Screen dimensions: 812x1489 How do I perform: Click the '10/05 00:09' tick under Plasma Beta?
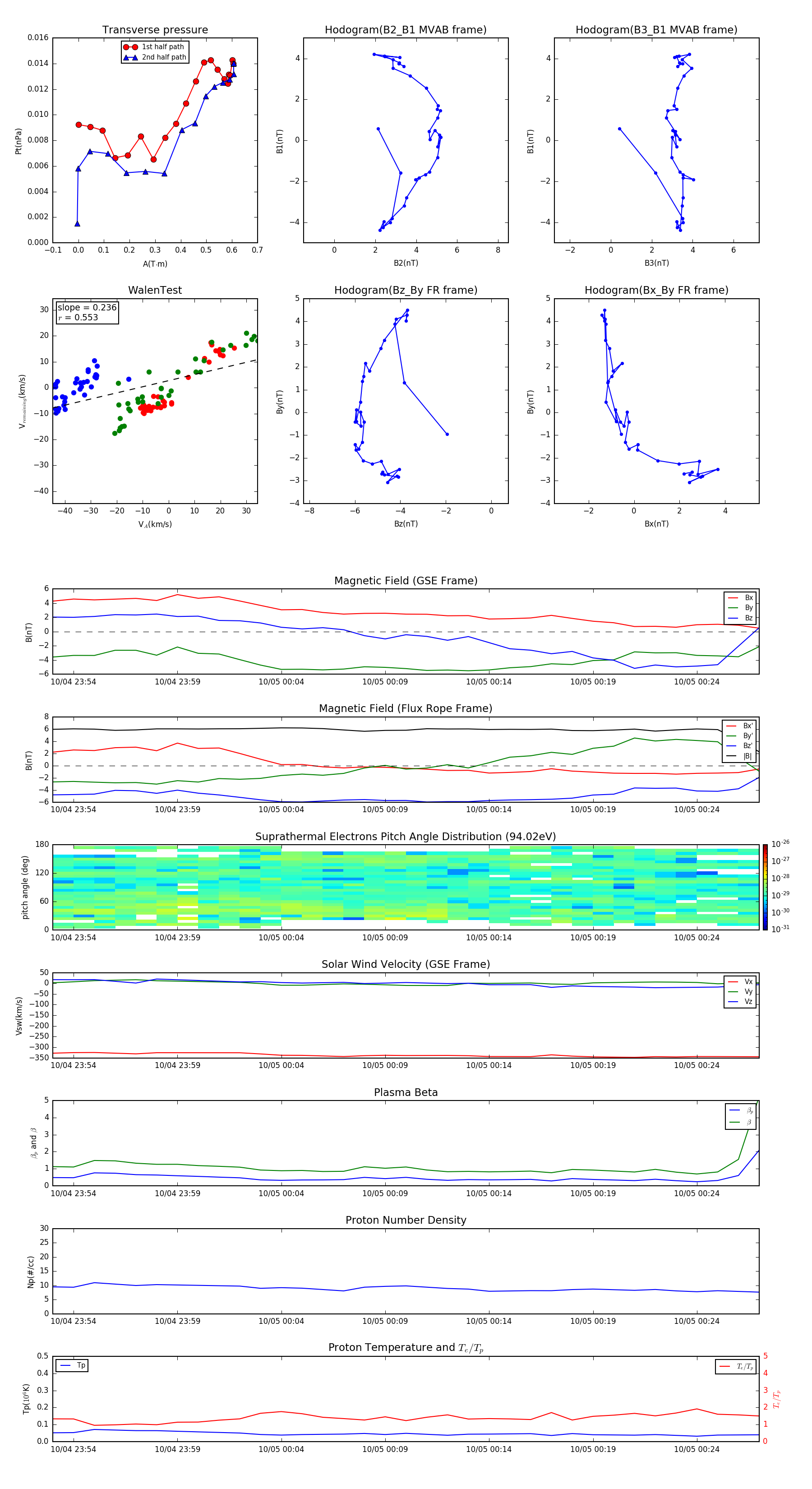385,1193
